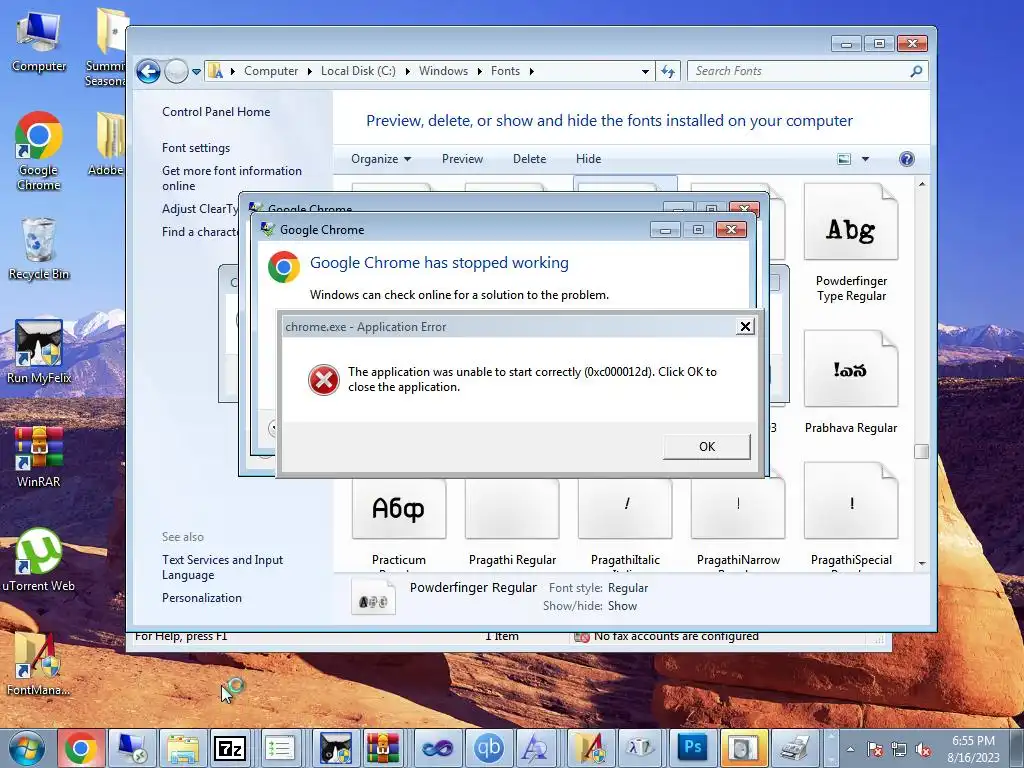Screen dimensions: 1024x768
Task: Click the Action Center flag in system tray
Action: point(875,750)
